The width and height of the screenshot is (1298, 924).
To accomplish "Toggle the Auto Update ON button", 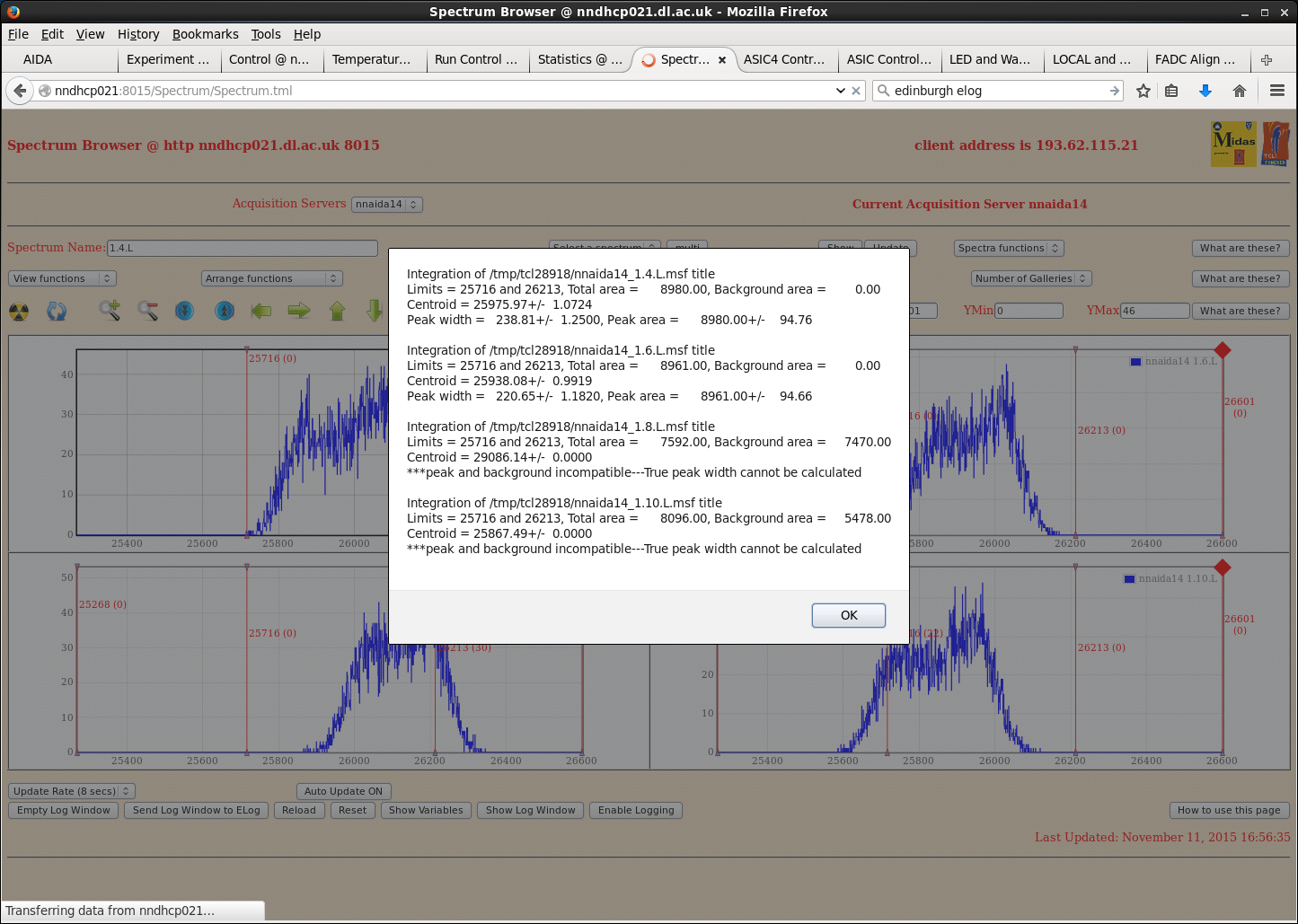I will click(343, 791).
